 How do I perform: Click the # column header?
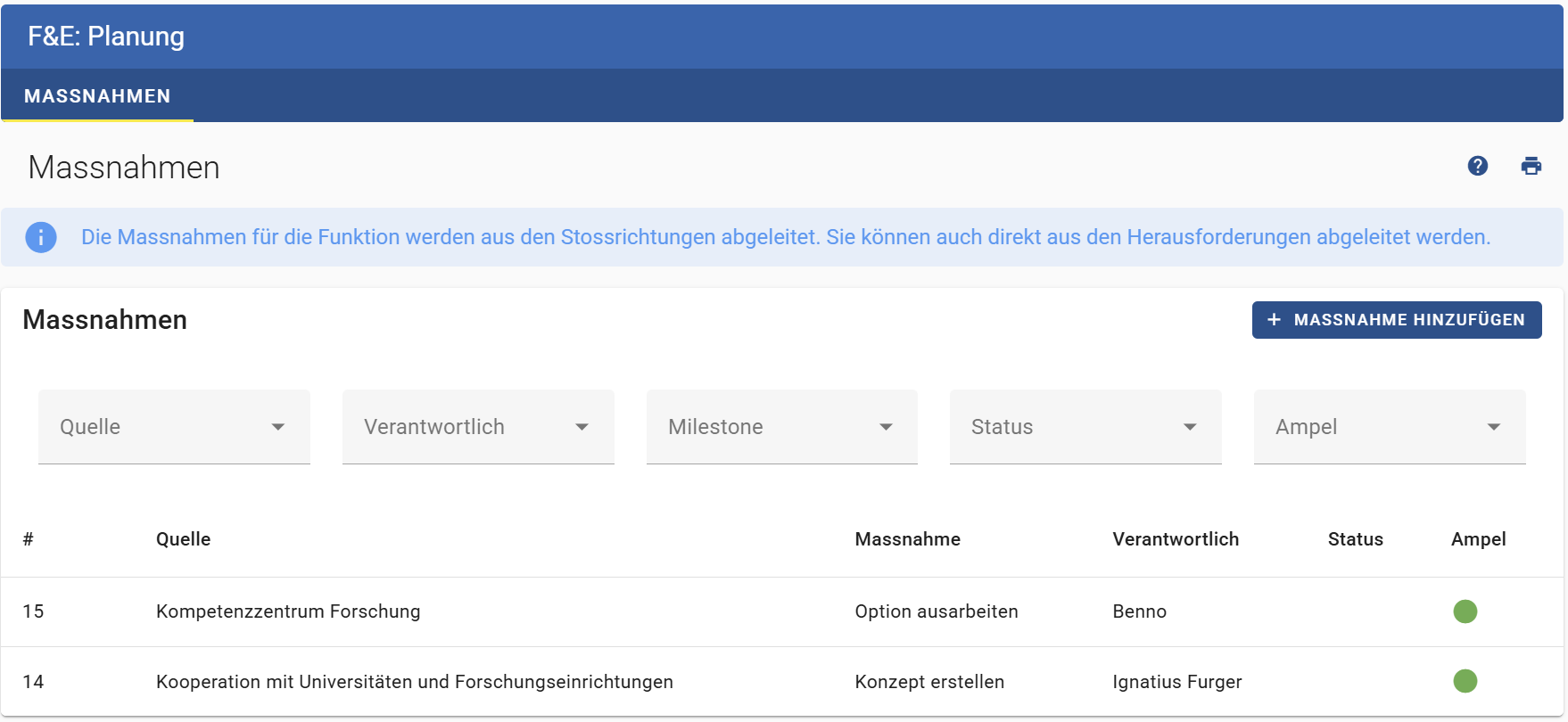click(29, 539)
